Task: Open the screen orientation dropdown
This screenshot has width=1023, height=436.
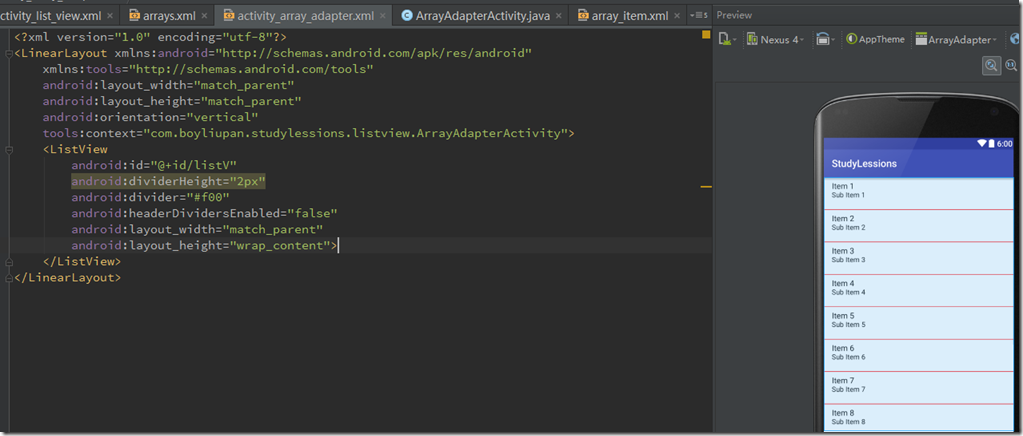Action: [825, 39]
